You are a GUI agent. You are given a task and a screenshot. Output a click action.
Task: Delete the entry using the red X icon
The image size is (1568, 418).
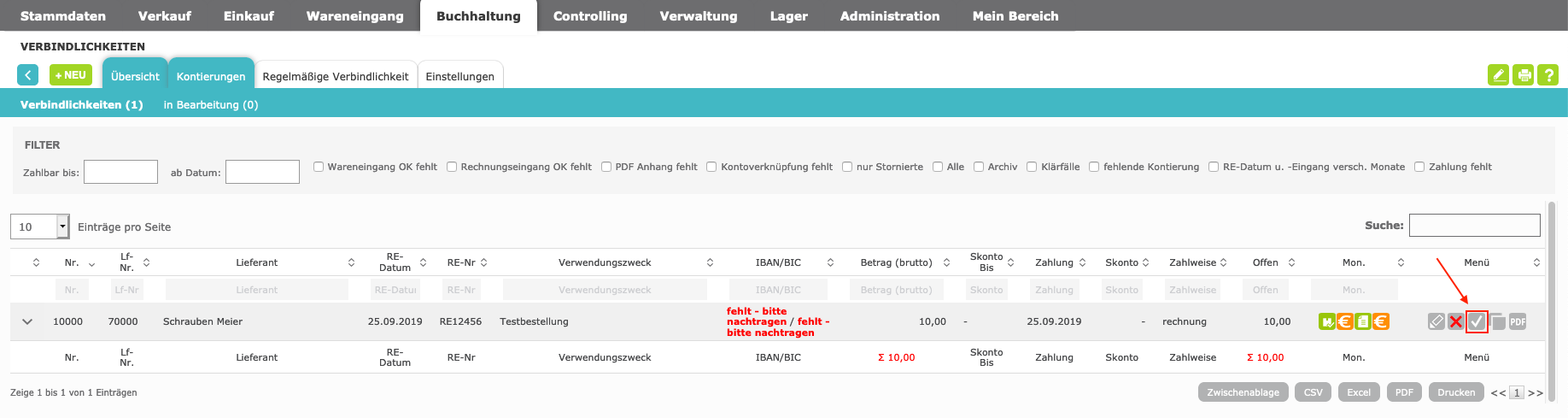click(1456, 321)
